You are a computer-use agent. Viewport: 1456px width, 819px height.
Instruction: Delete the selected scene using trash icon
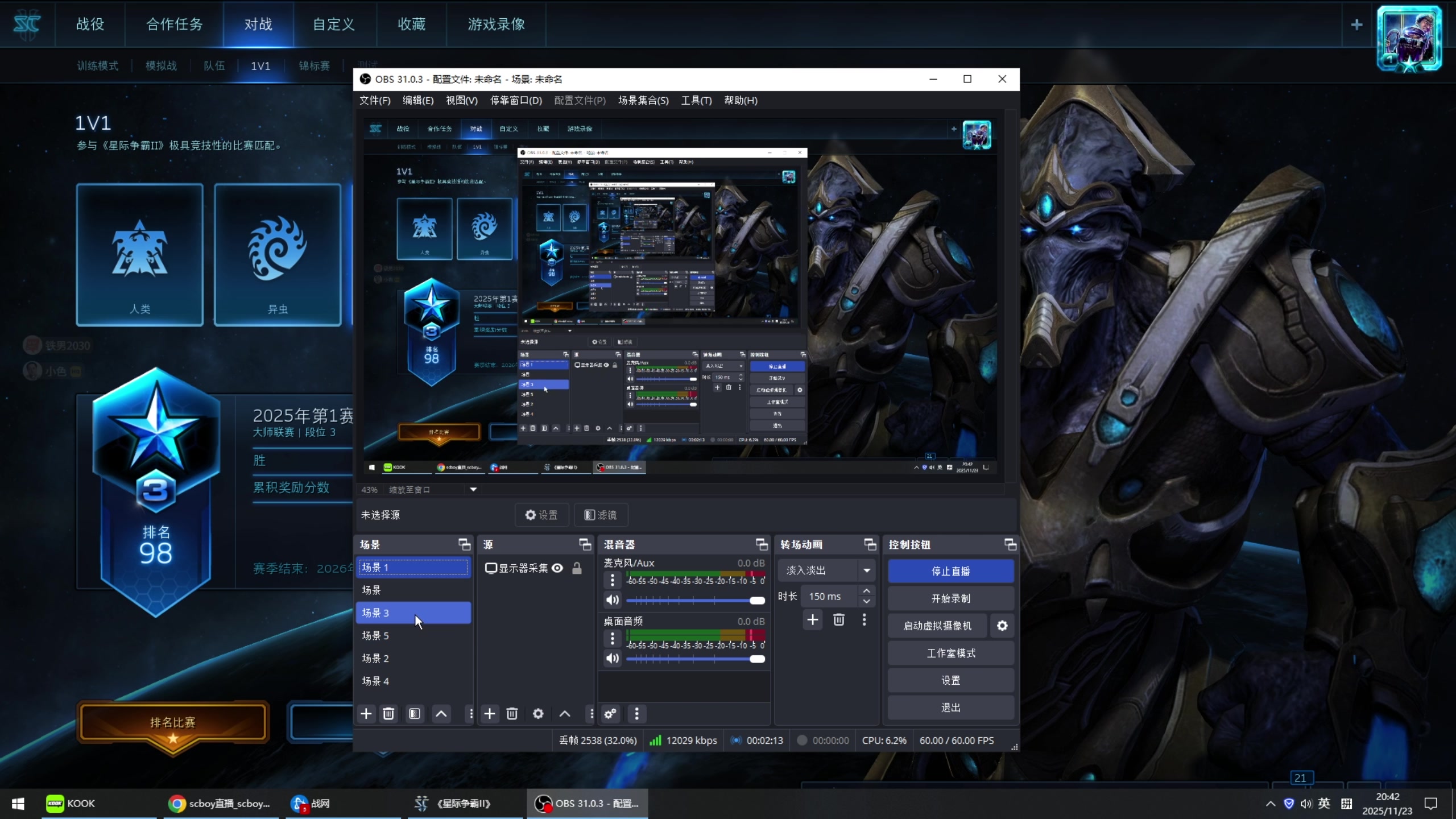coord(389,714)
